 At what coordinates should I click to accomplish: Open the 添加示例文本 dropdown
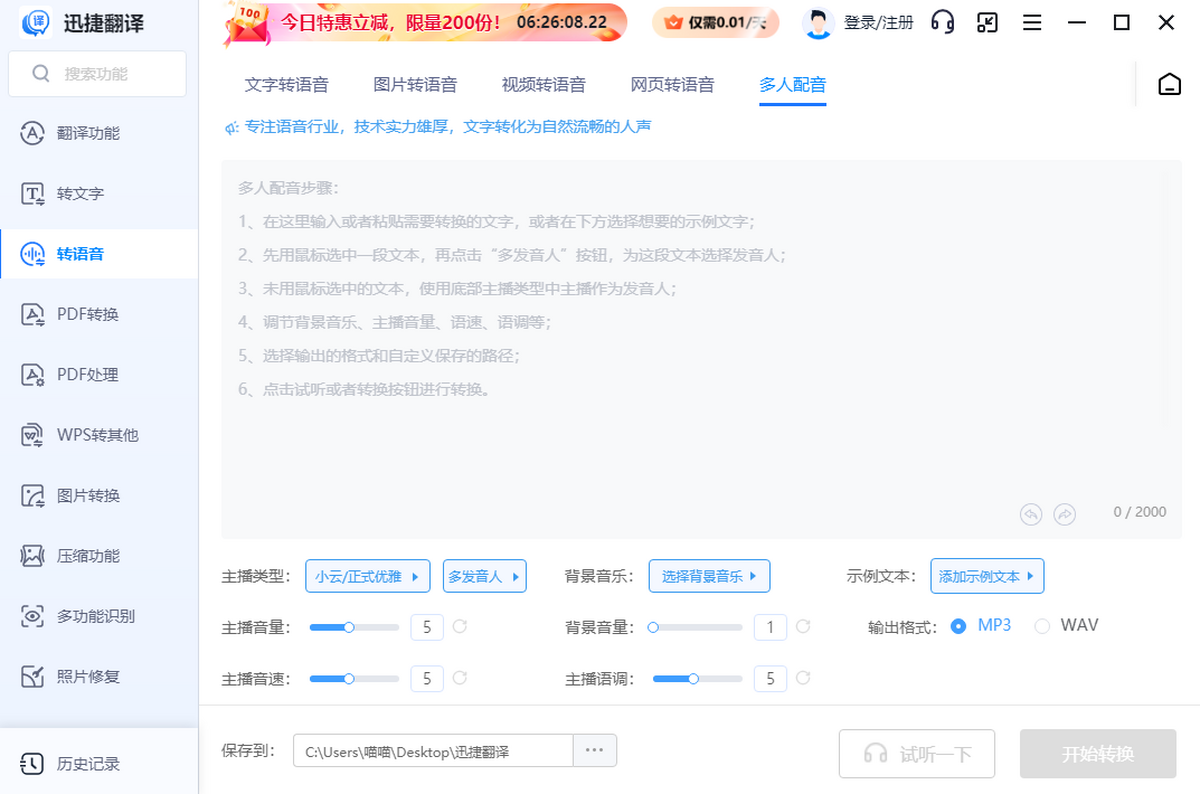pyautogui.click(x=987, y=576)
